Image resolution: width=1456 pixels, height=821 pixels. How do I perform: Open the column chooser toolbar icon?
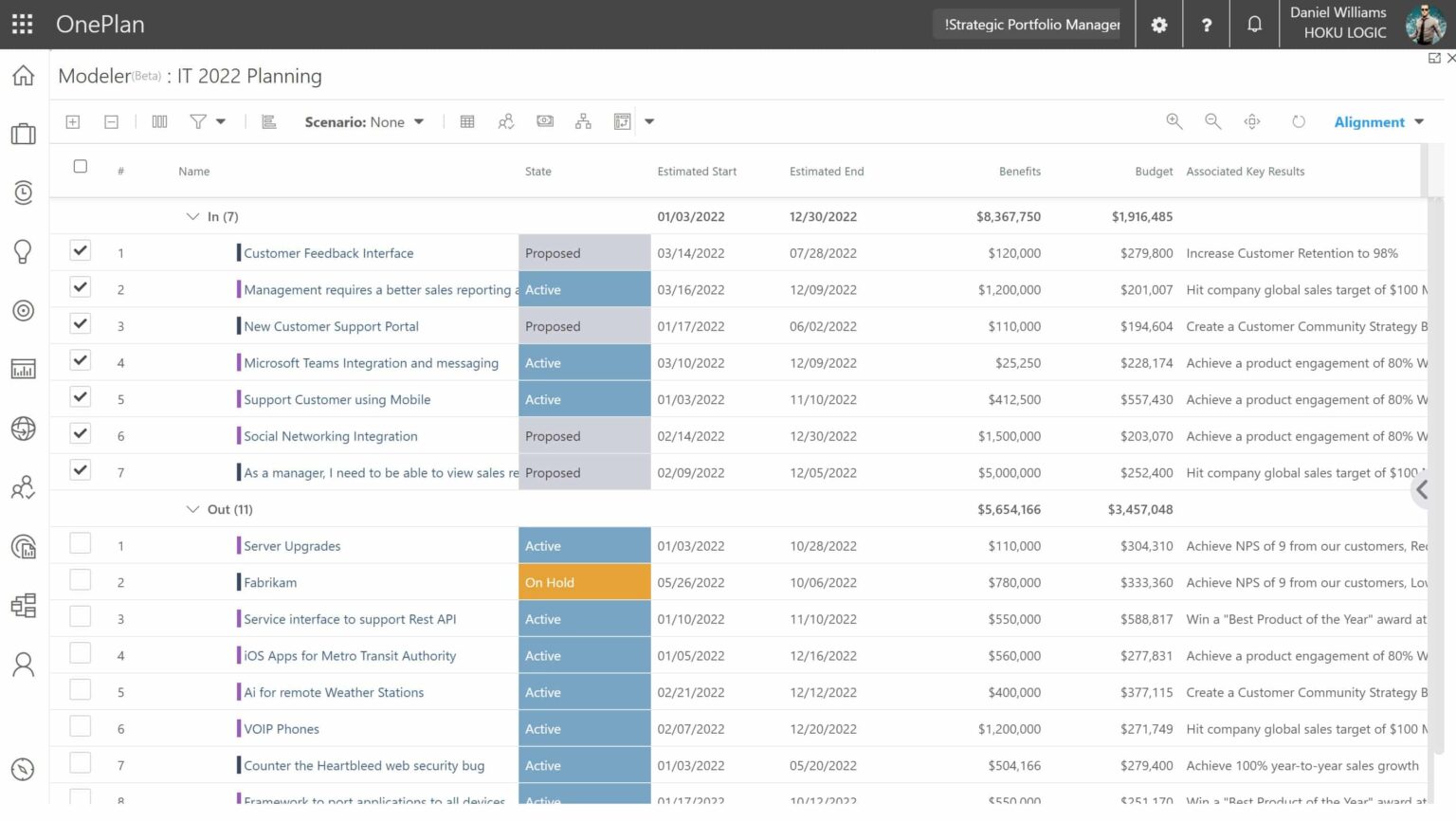(x=159, y=121)
